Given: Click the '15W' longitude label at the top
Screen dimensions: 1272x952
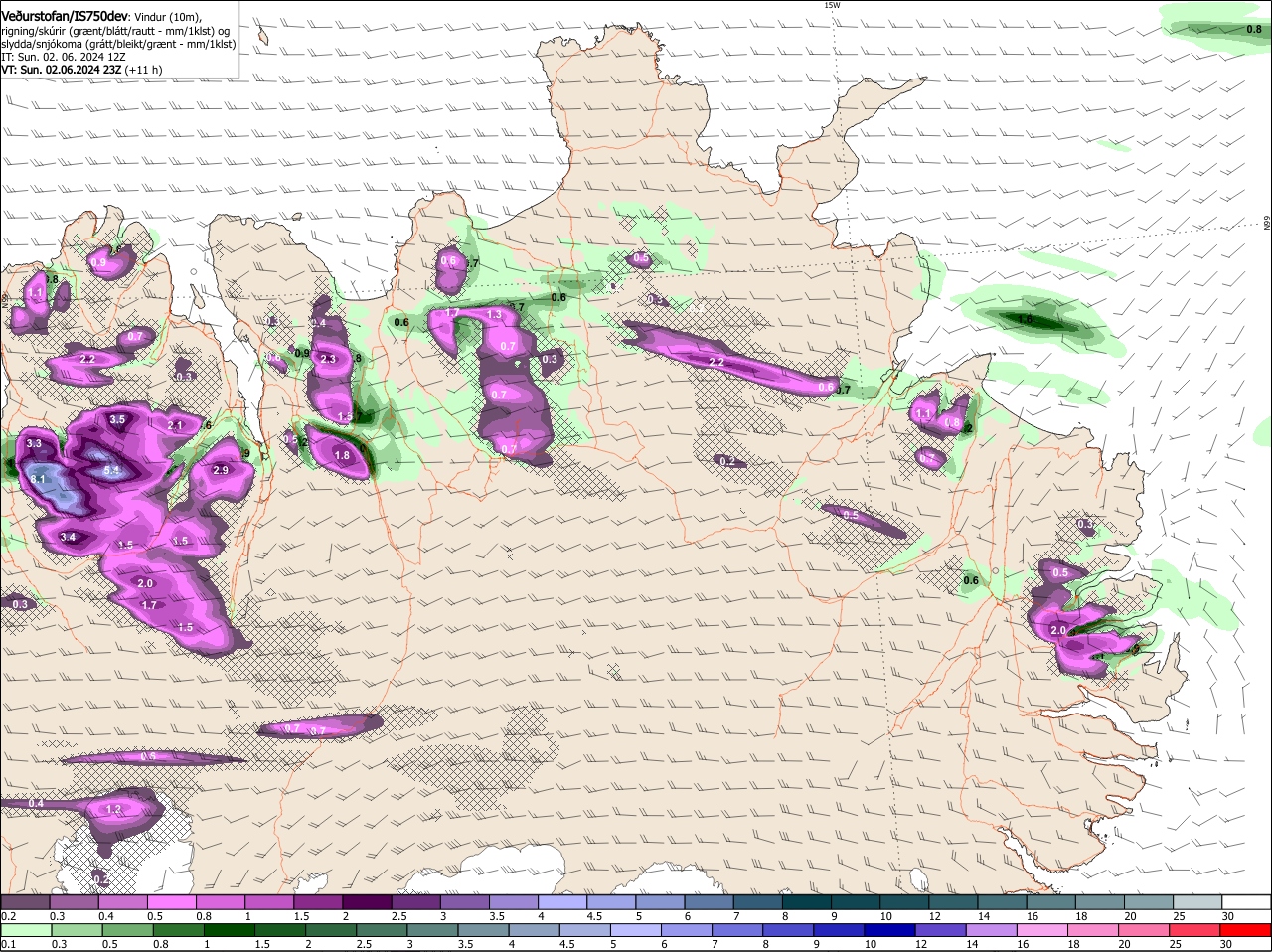Looking at the screenshot, I should coord(832,5).
